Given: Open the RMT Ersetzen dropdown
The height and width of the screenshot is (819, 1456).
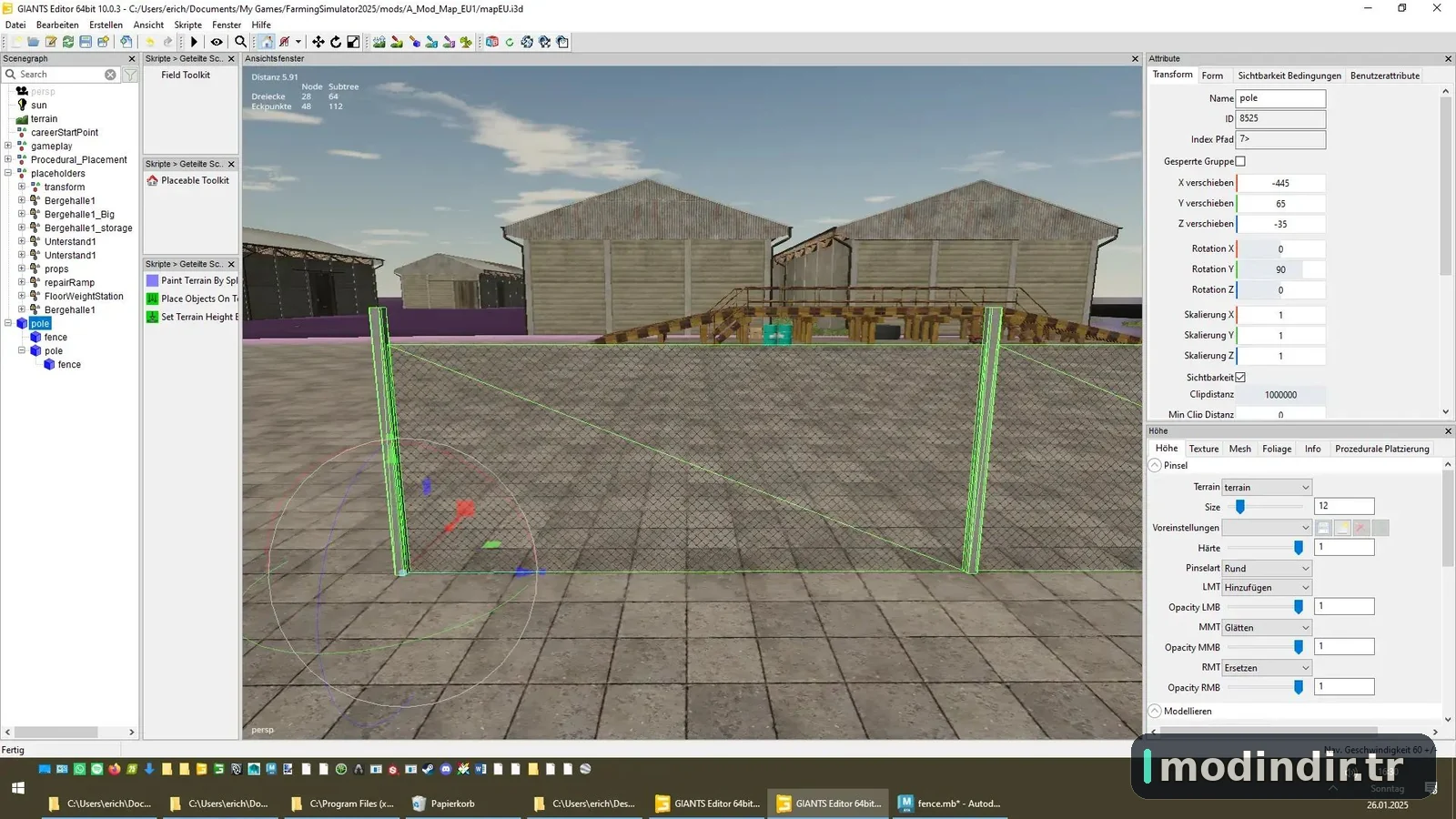Looking at the screenshot, I should pyautogui.click(x=1267, y=668).
